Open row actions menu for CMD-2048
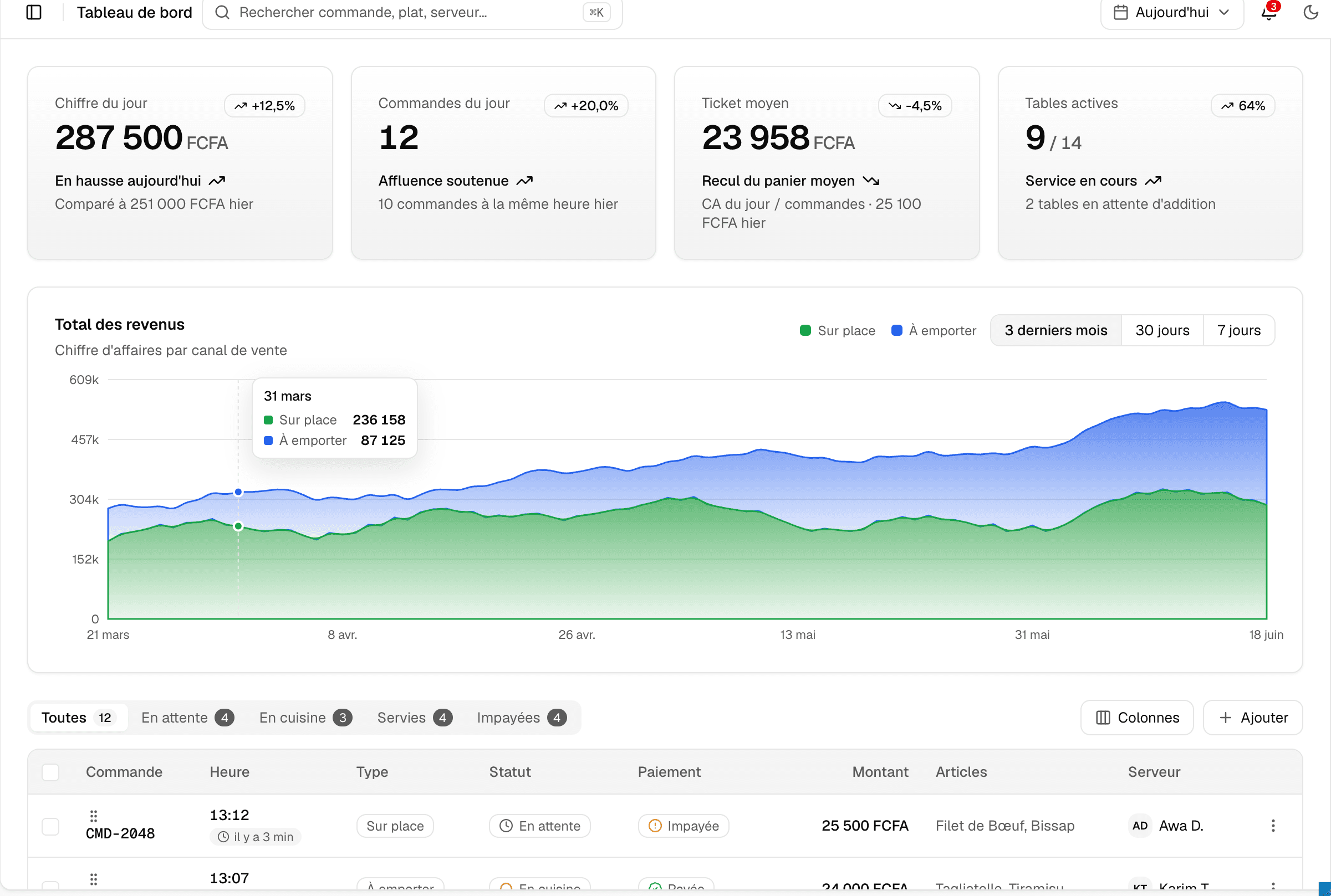 point(1273,825)
